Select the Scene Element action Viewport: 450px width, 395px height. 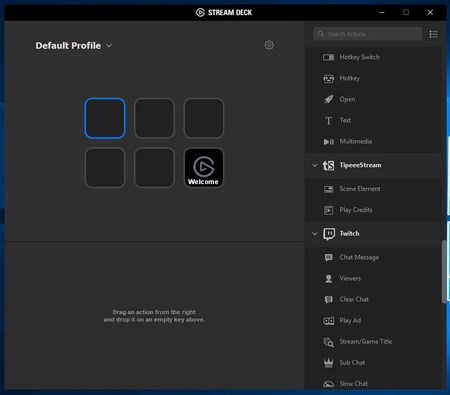pos(372,189)
